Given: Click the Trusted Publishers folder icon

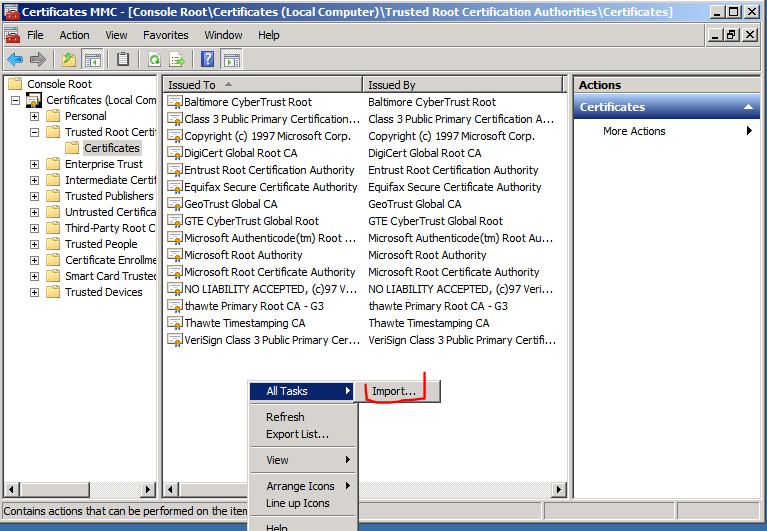Looking at the screenshot, I should pyautogui.click(x=53, y=196).
